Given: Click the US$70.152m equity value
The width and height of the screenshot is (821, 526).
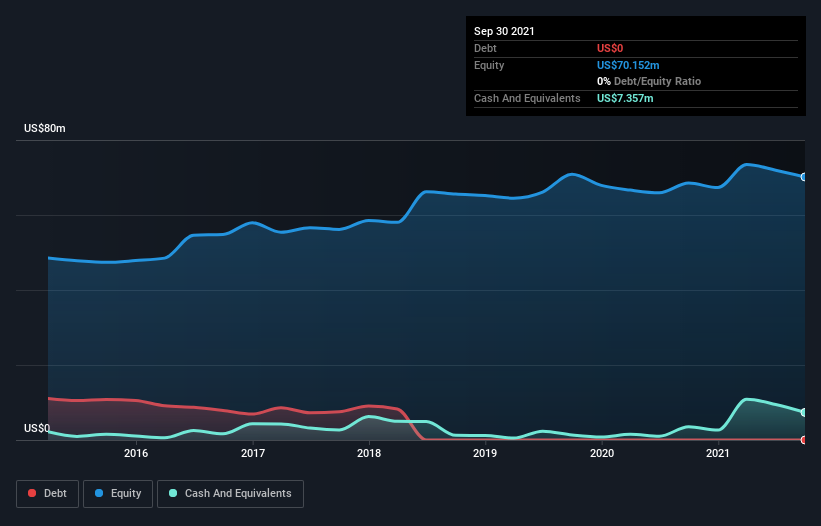Looking at the screenshot, I should [x=628, y=65].
